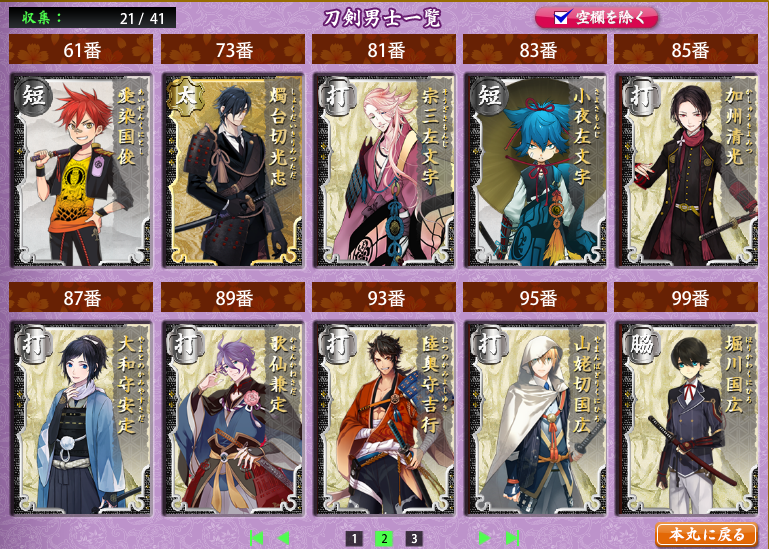Select the 小夜左文字 card

tap(535, 170)
